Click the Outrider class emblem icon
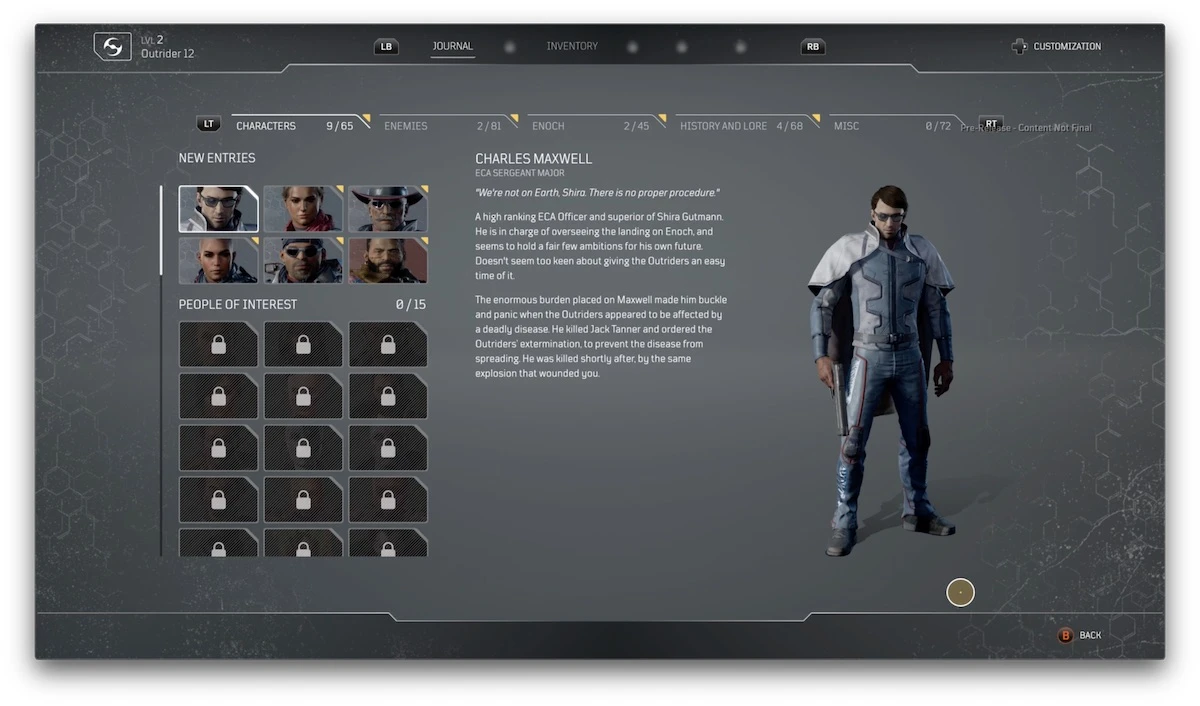This screenshot has width=1200, height=706. click(113, 47)
